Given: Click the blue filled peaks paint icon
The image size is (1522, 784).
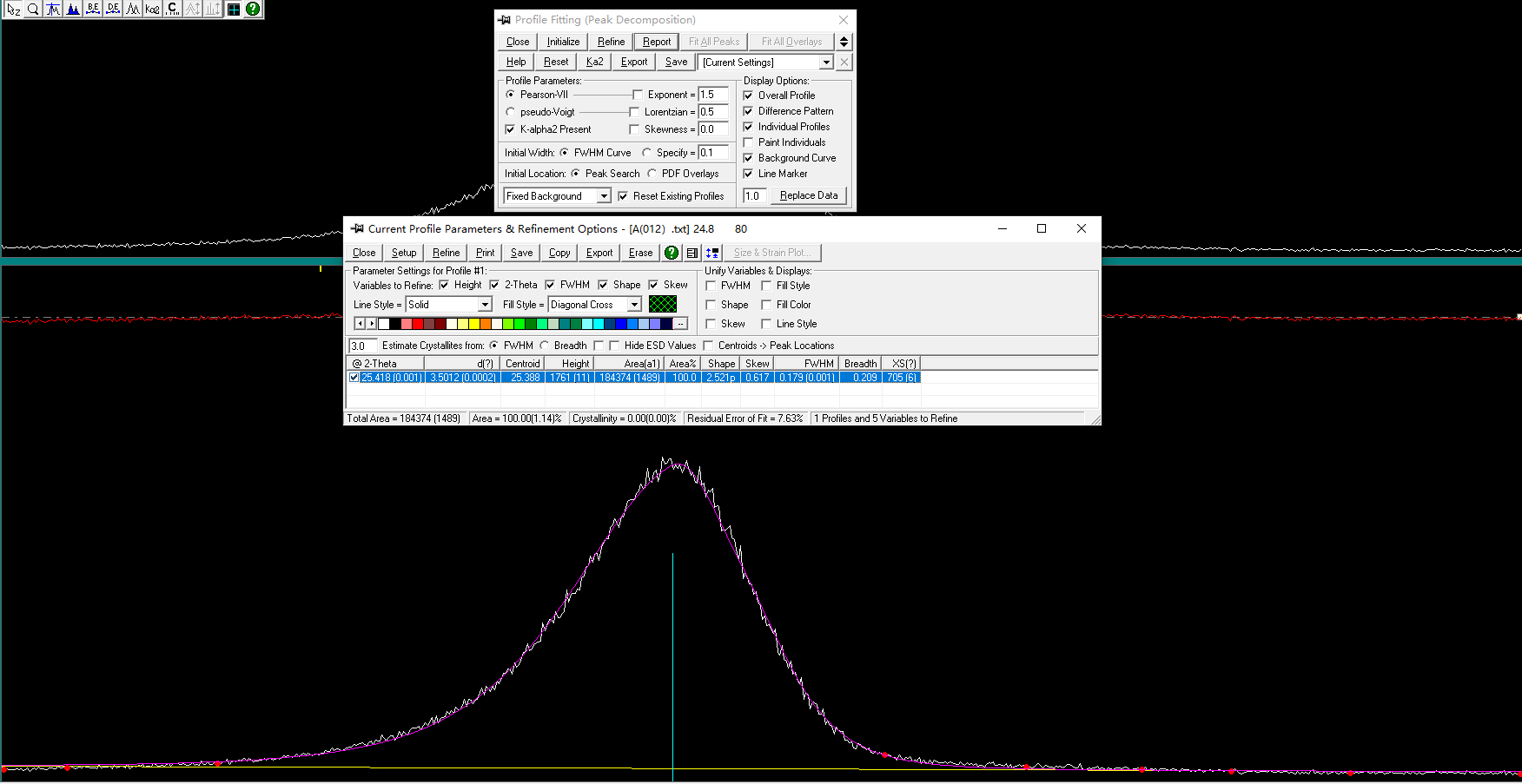Looking at the screenshot, I should coord(73,9).
